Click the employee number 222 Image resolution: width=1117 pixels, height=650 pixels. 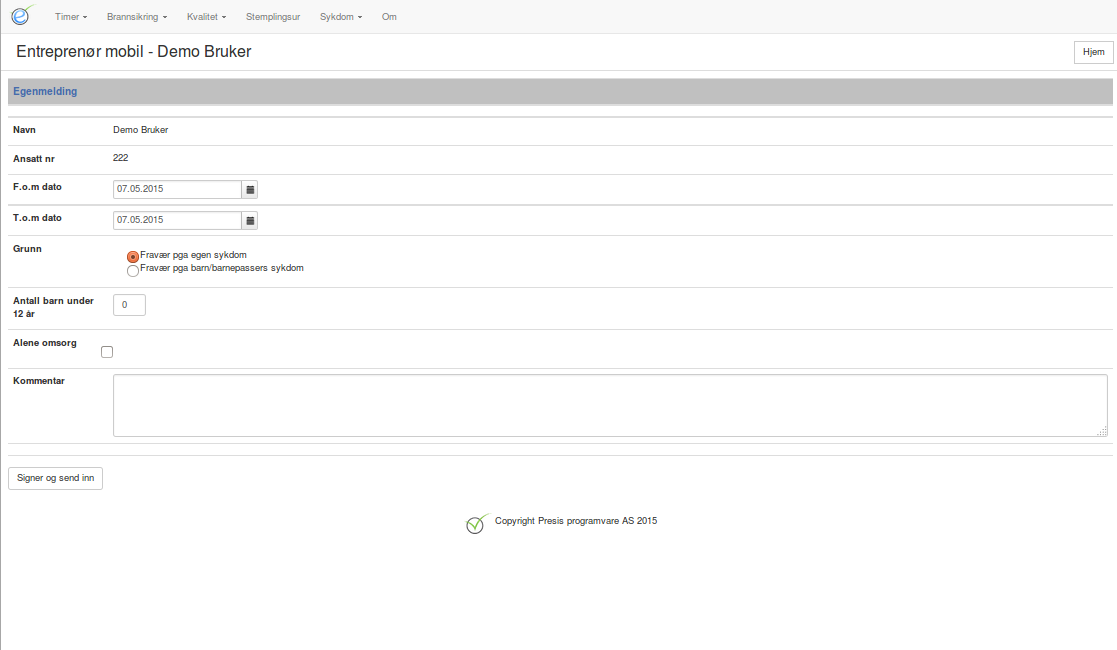click(120, 158)
